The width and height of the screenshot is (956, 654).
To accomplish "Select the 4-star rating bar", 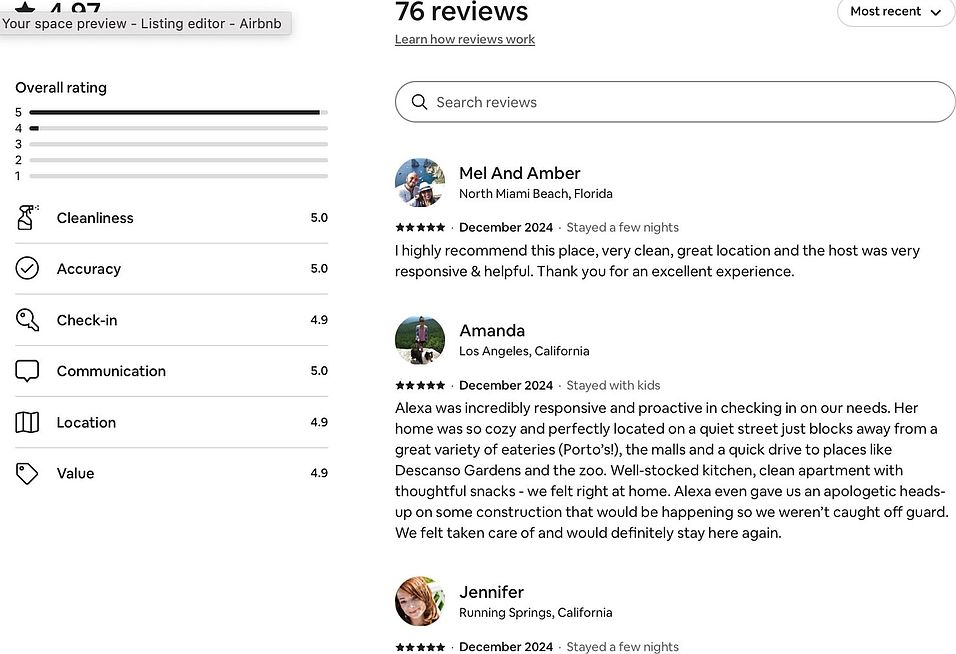I will pyautogui.click(x=179, y=128).
